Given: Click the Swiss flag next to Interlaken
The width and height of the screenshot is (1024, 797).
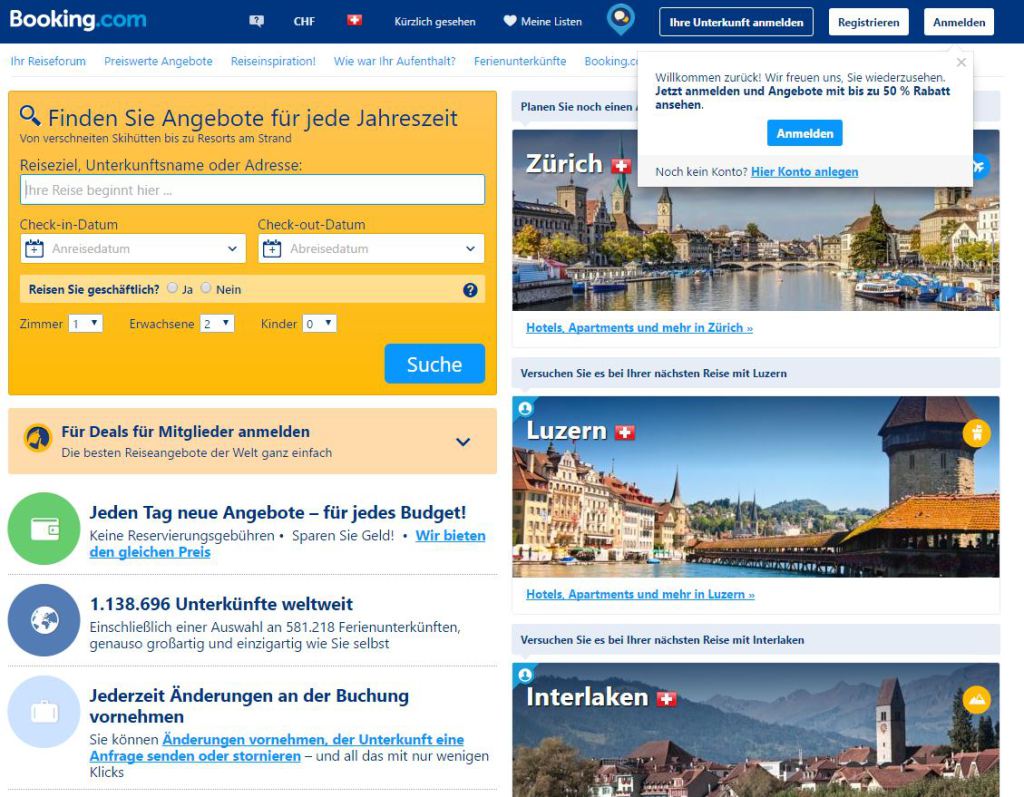Looking at the screenshot, I should coord(667,699).
